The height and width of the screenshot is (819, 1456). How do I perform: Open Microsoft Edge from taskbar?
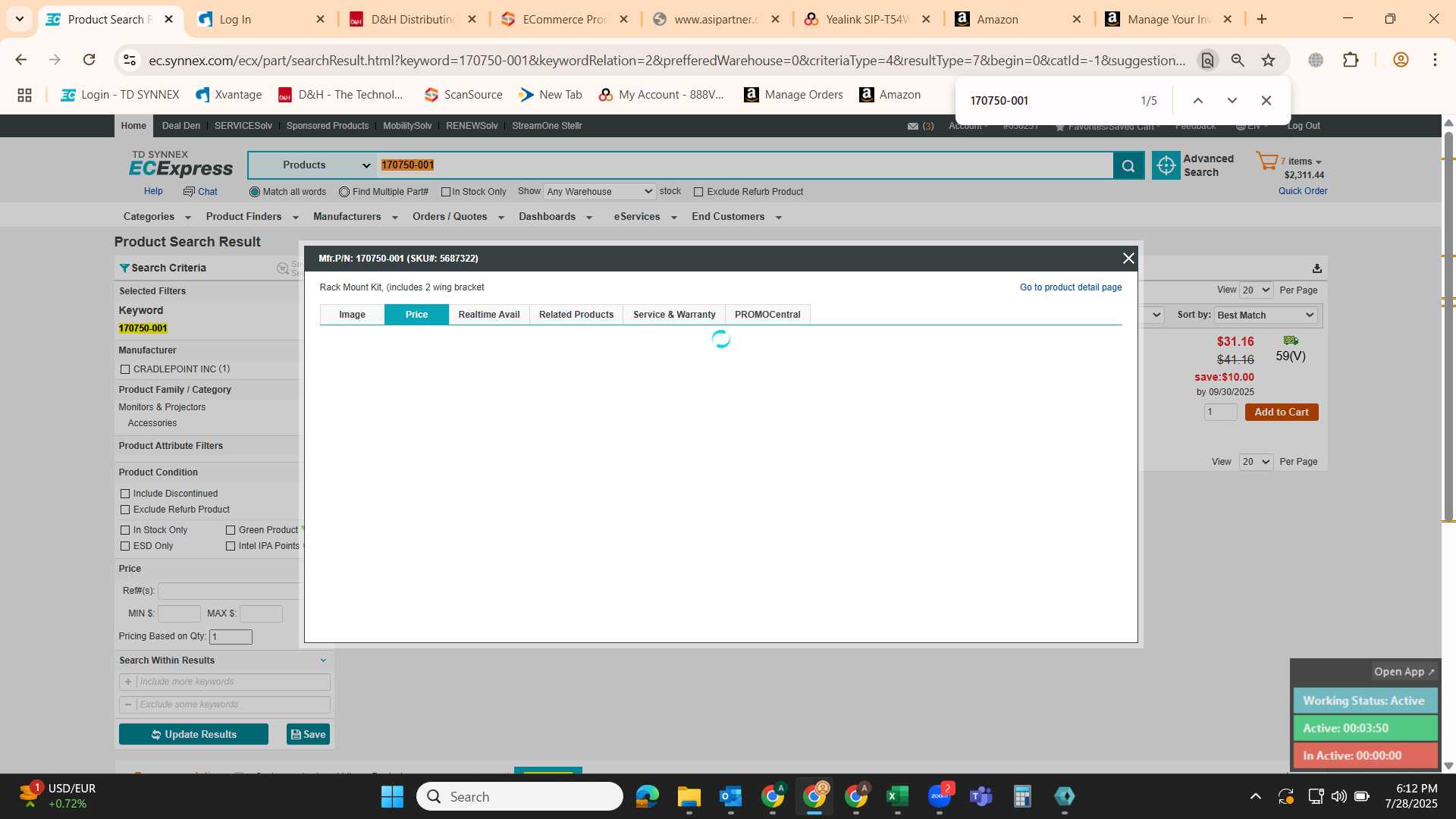click(647, 796)
